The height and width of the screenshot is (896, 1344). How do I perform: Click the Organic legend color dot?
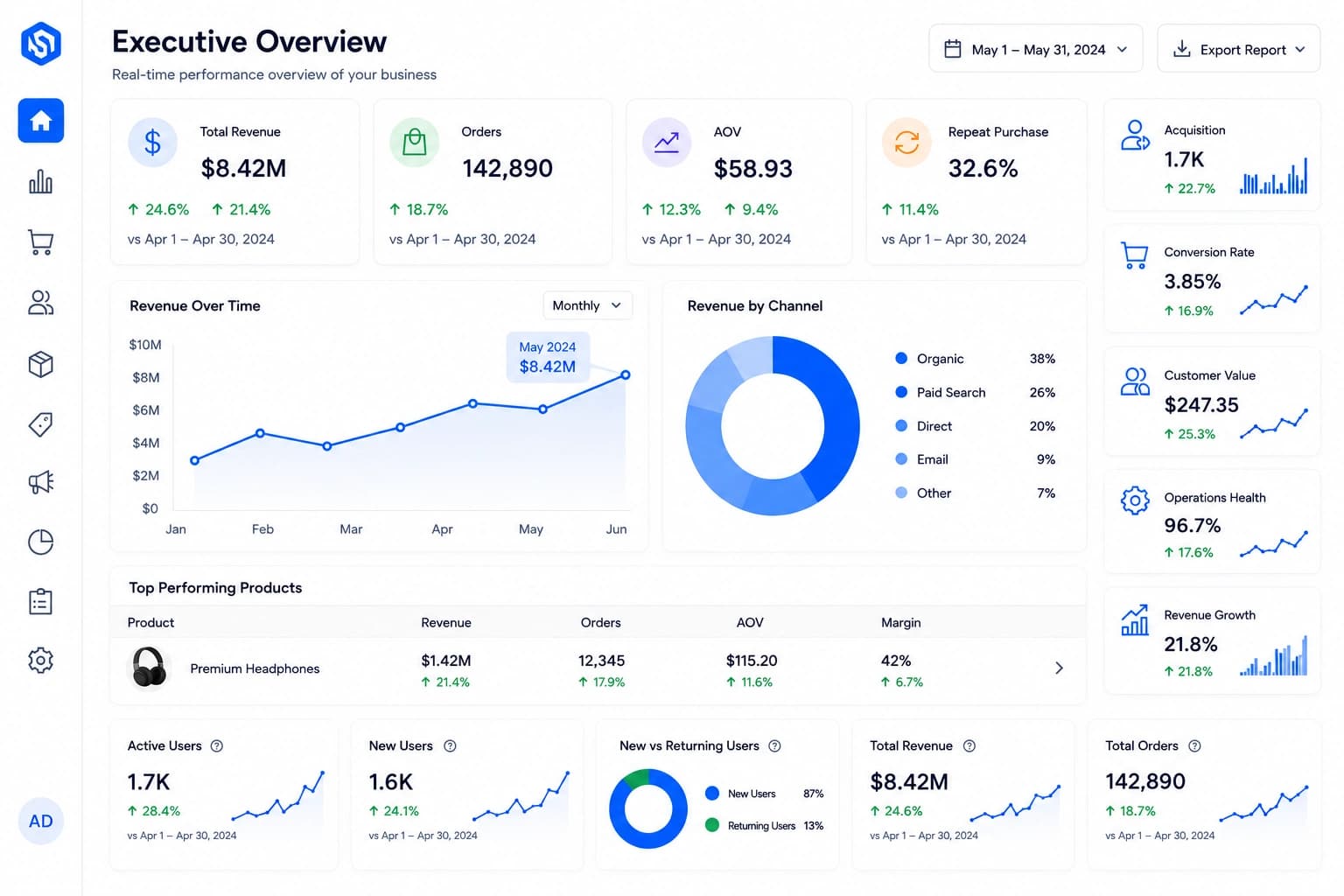901,359
